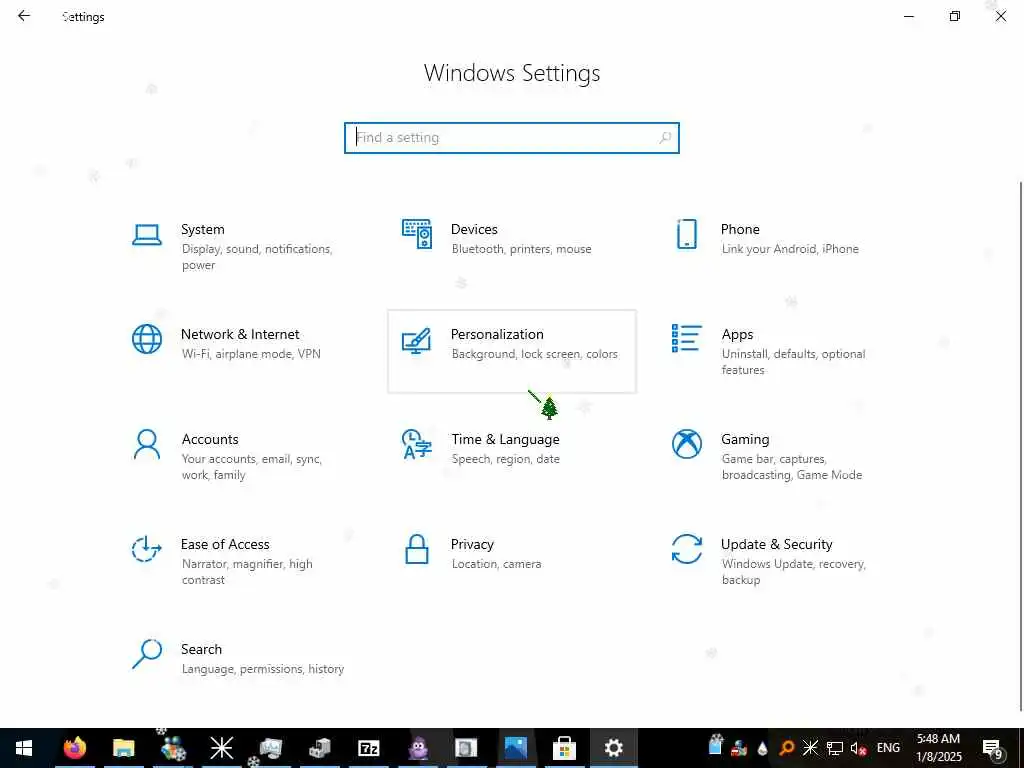The width and height of the screenshot is (1024, 768).
Task: Open Photos app in the taskbar
Action: [515, 748]
